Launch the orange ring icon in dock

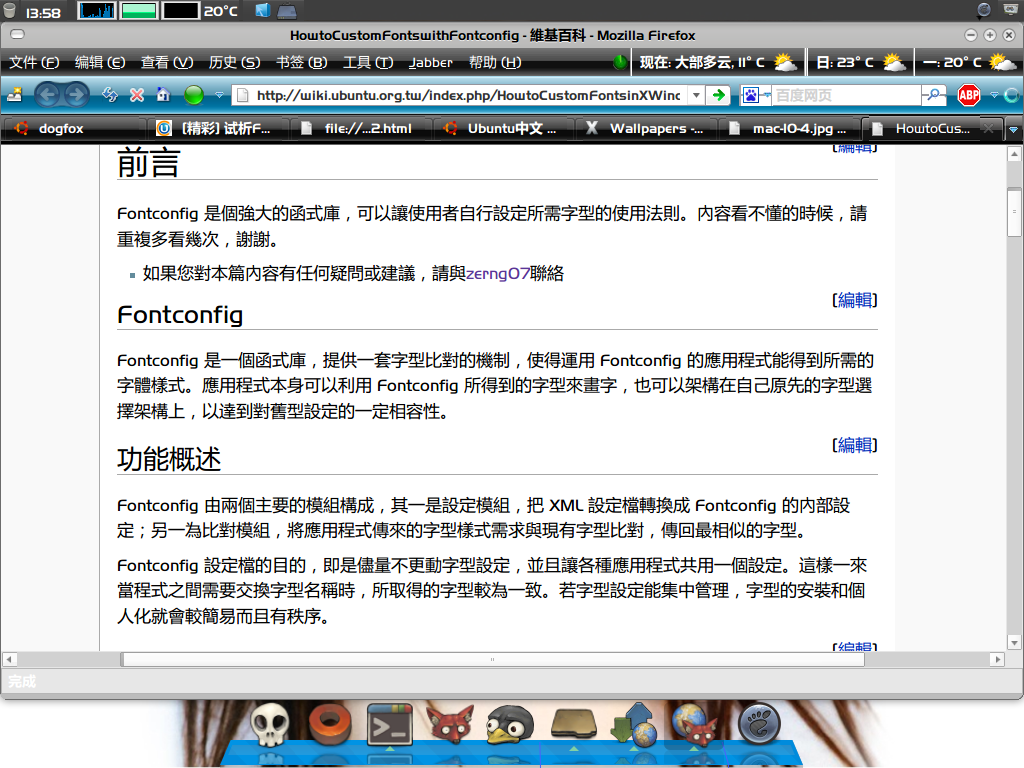[x=330, y=725]
